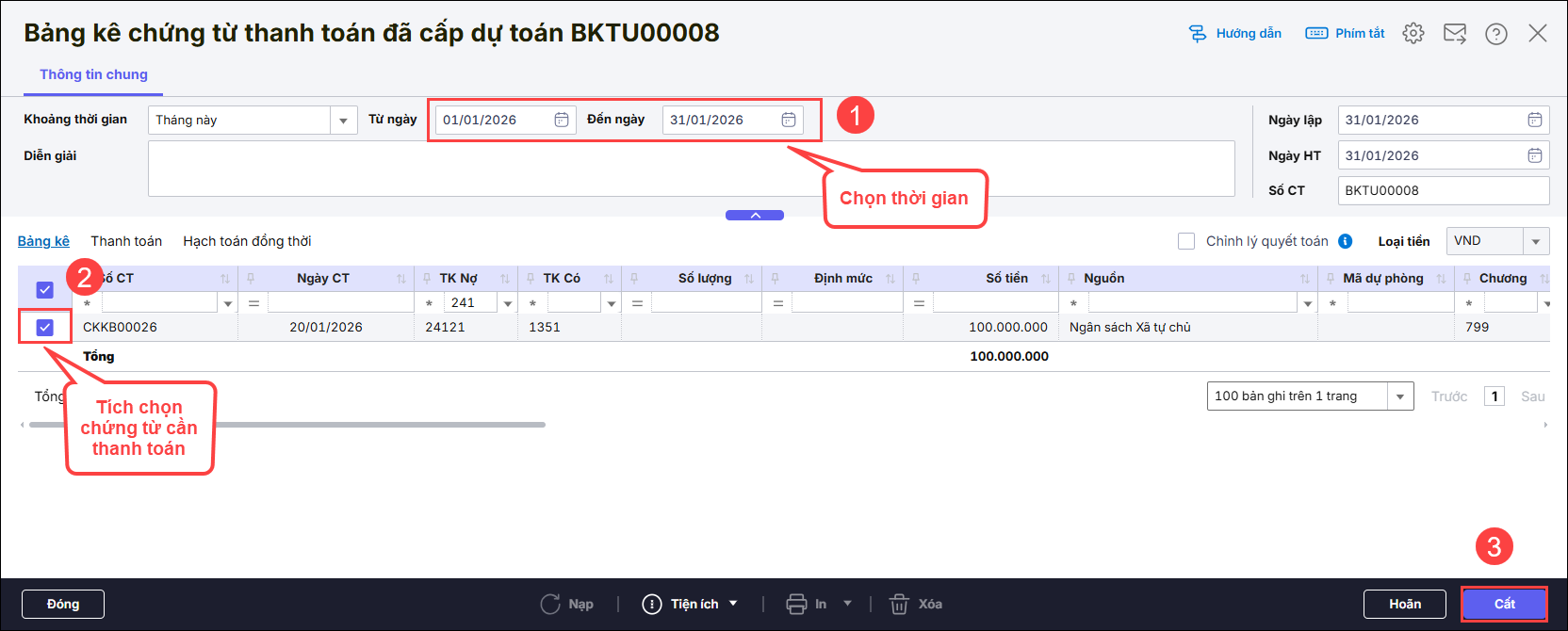Open the Hướng dẫn guide icon

pyautogui.click(x=1198, y=34)
